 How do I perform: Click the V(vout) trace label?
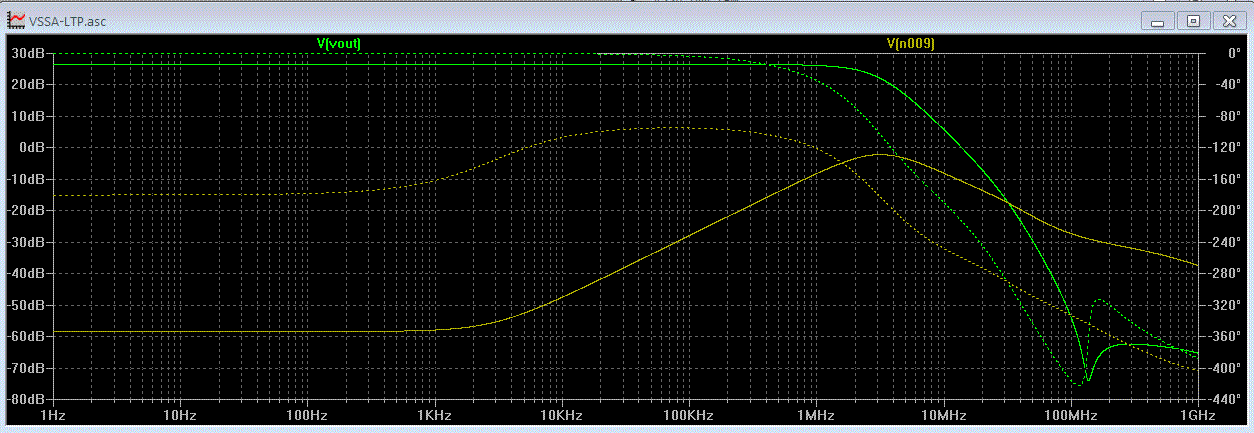coord(338,43)
